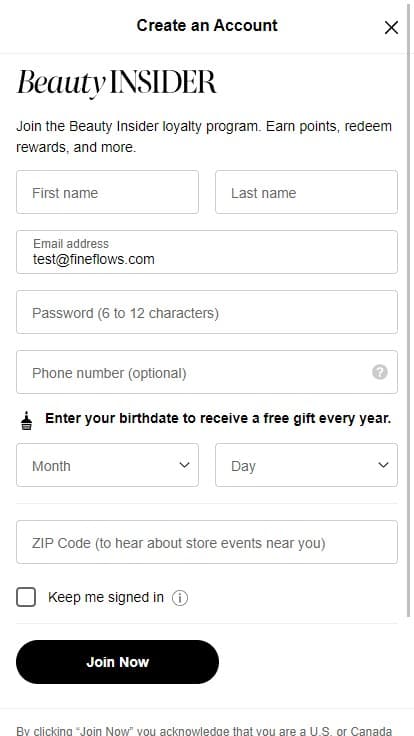414x736 pixels.
Task: Select the Password field
Action: click(x=207, y=312)
